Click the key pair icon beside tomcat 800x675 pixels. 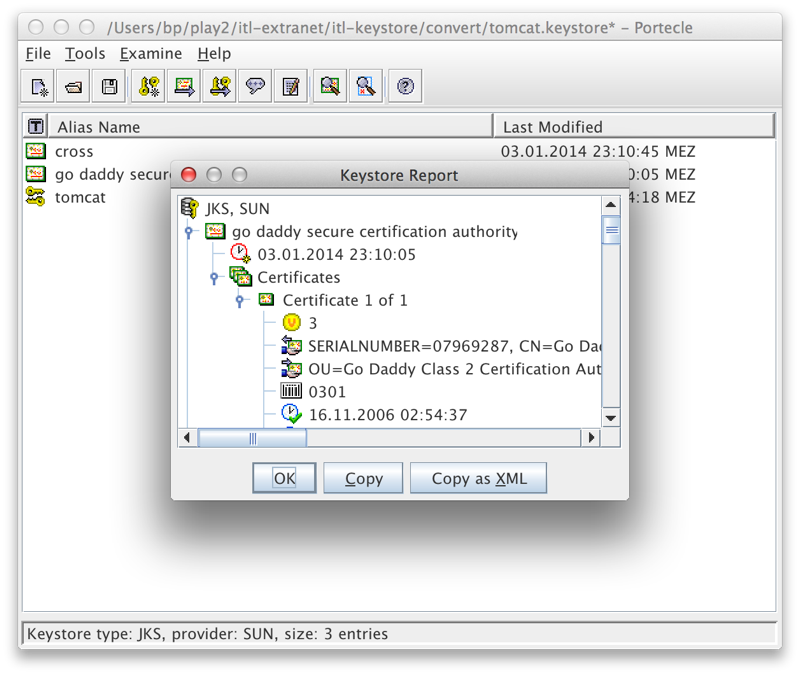[36, 196]
